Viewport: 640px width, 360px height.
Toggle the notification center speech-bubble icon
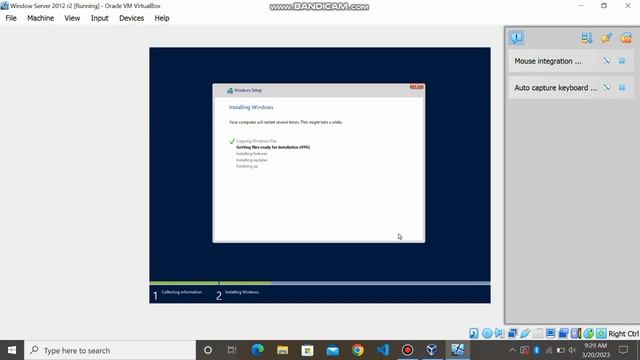[x=517, y=38]
